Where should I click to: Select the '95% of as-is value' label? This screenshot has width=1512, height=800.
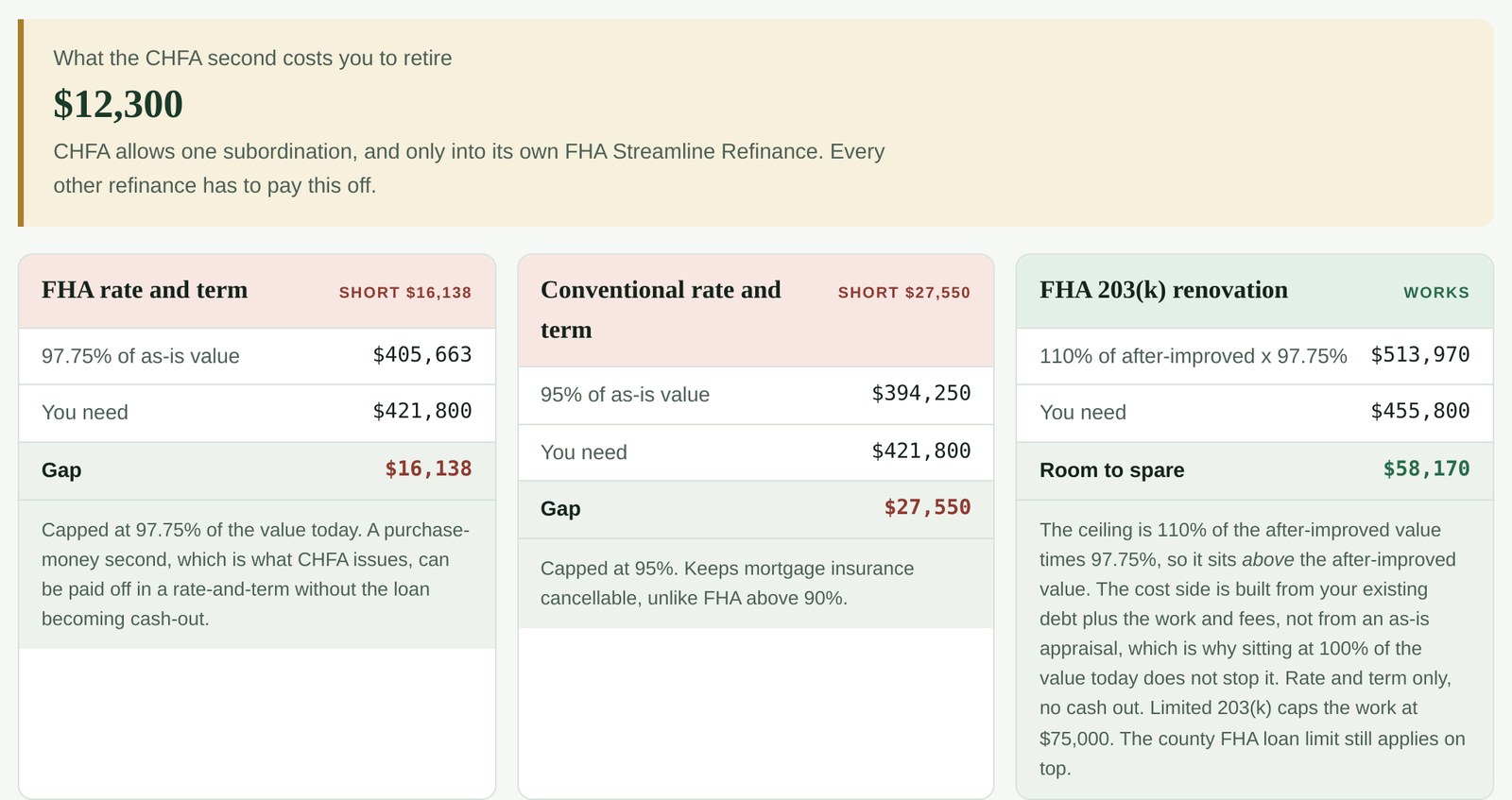(625, 395)
